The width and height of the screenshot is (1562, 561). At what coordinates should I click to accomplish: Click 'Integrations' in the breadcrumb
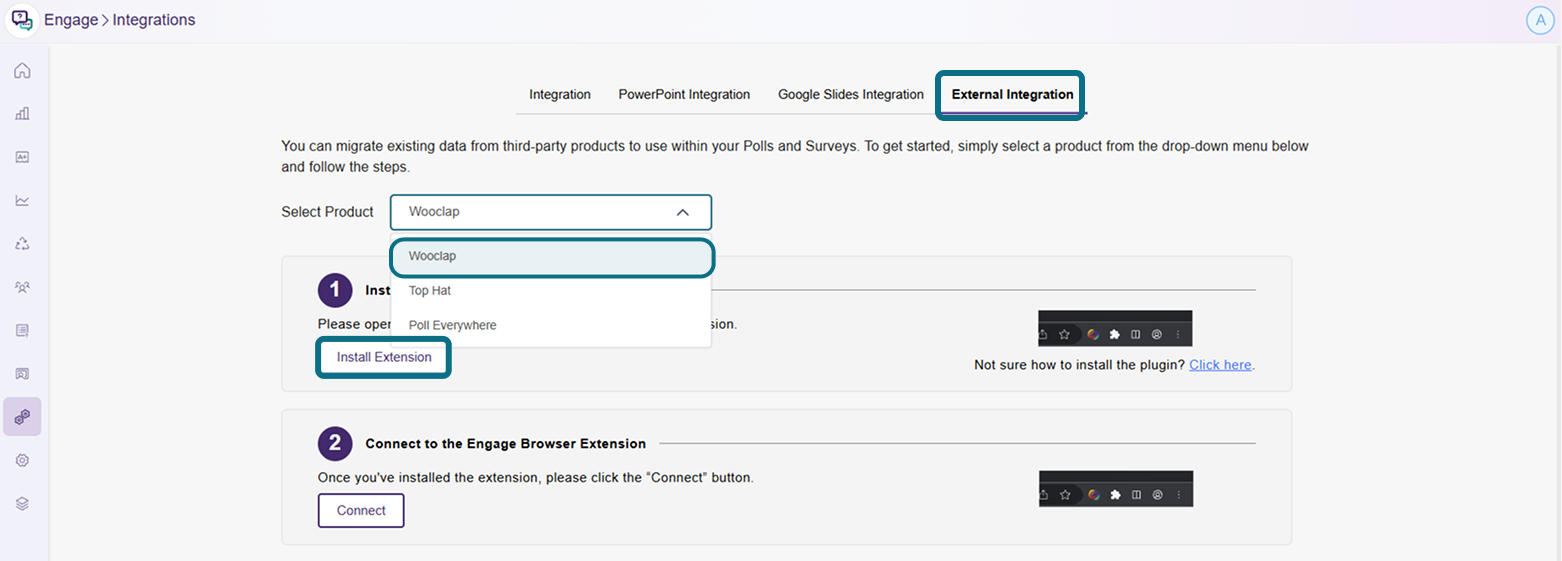(x=154, y=20)
